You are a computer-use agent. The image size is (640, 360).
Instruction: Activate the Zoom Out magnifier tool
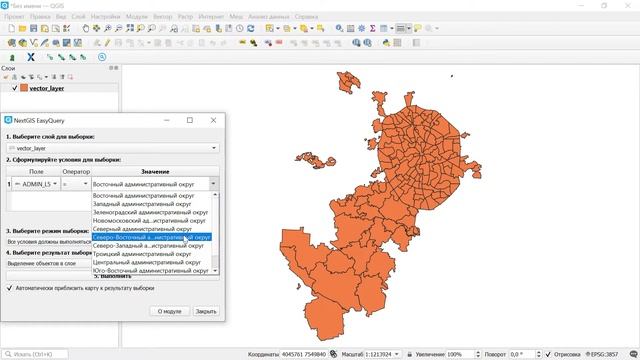[x=118, y=28]
